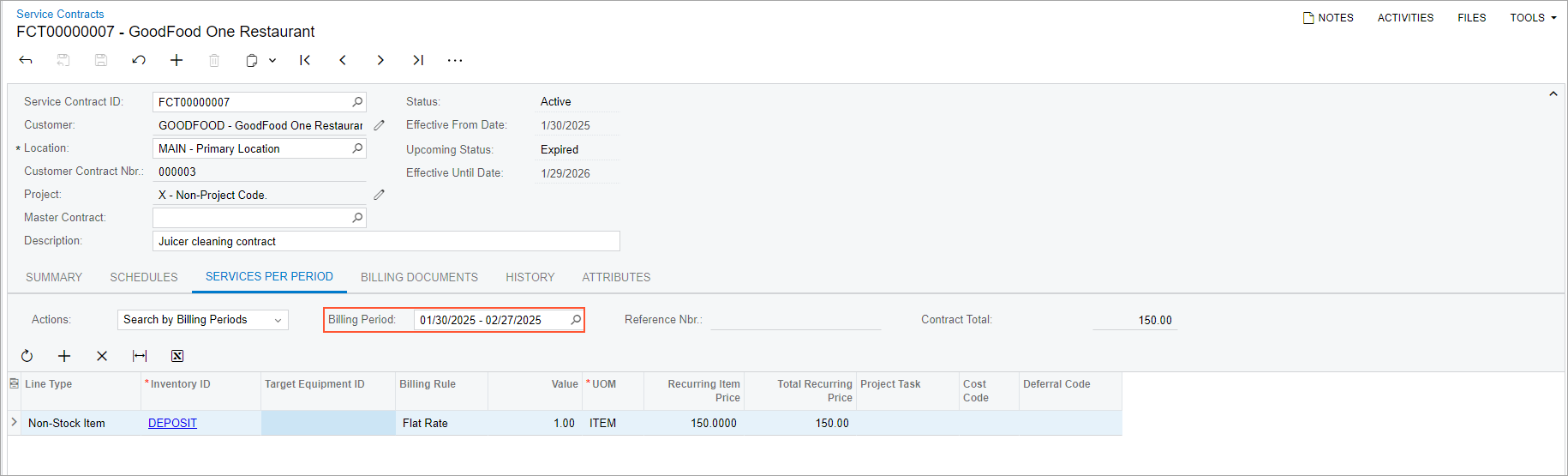This screenshot has width=1568, height=476.
Task: Fit grid columns to width
Action: click(x=140, y=356)
